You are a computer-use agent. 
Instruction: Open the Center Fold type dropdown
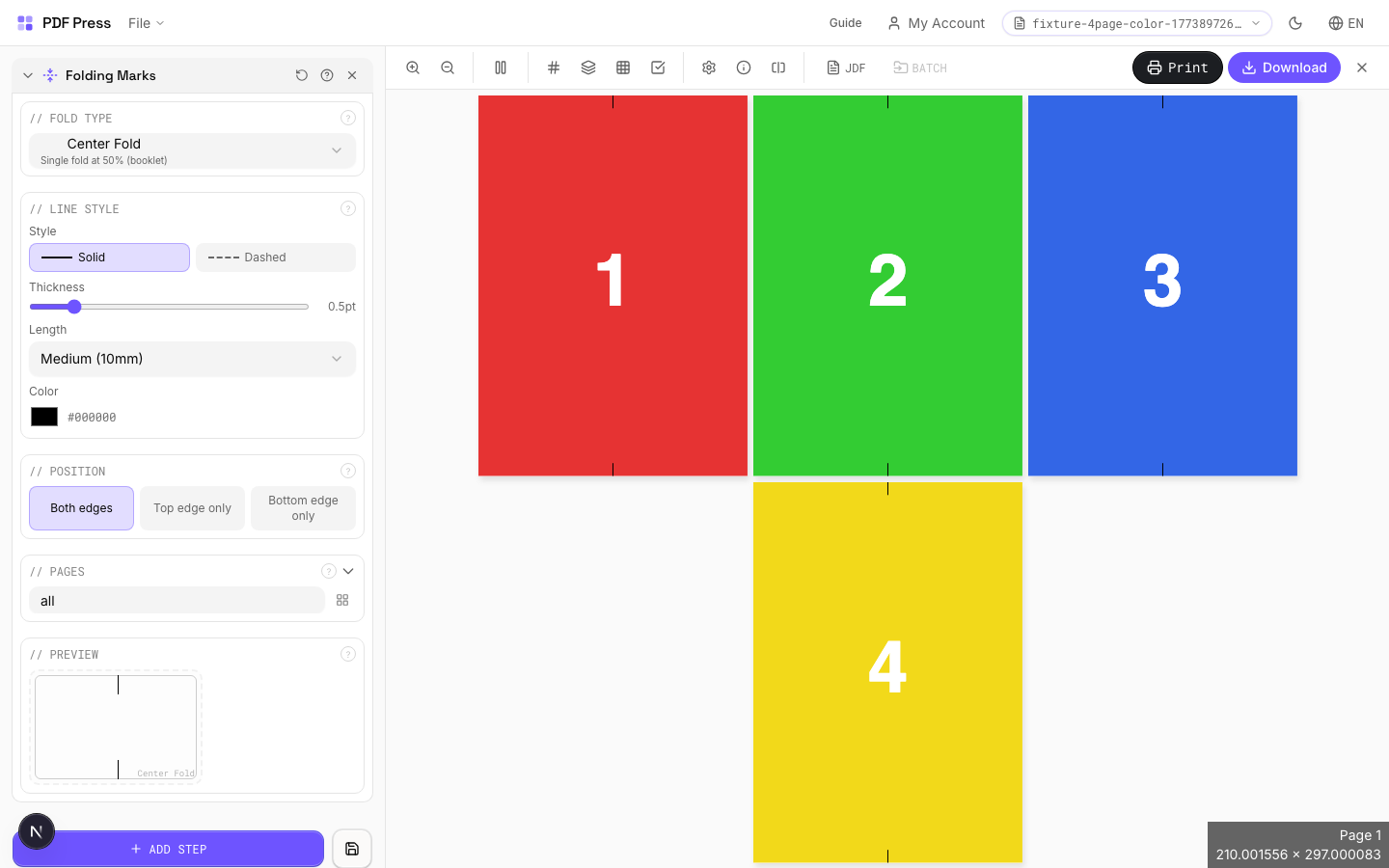[192, 150]
